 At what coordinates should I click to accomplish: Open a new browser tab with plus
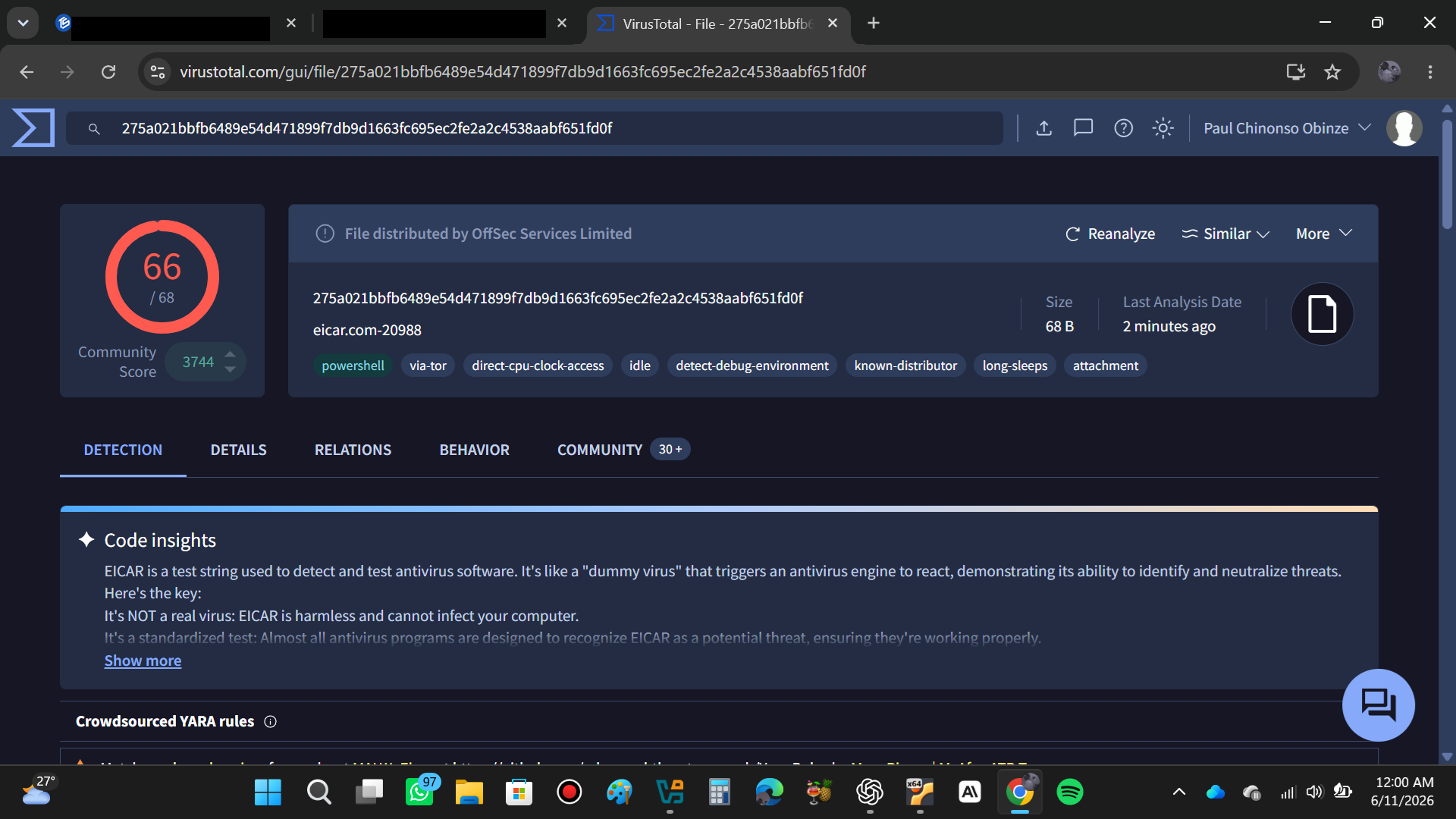tap(874, 23)
